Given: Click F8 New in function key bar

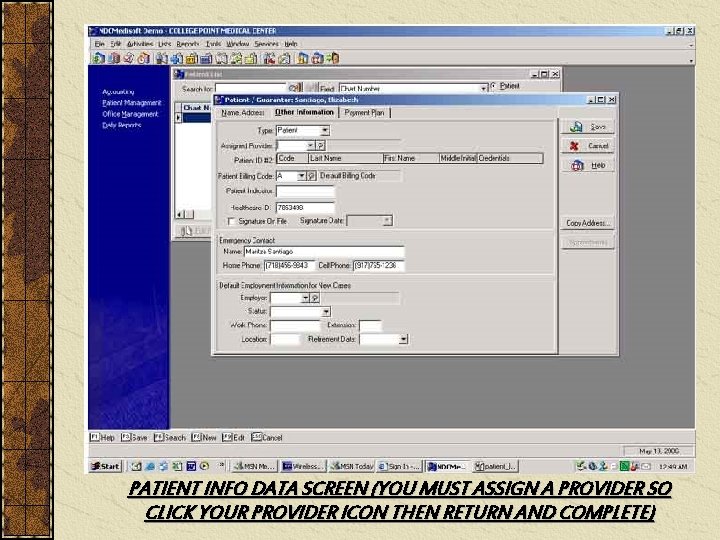Looking at the screenshot, I should coord(204,438).
